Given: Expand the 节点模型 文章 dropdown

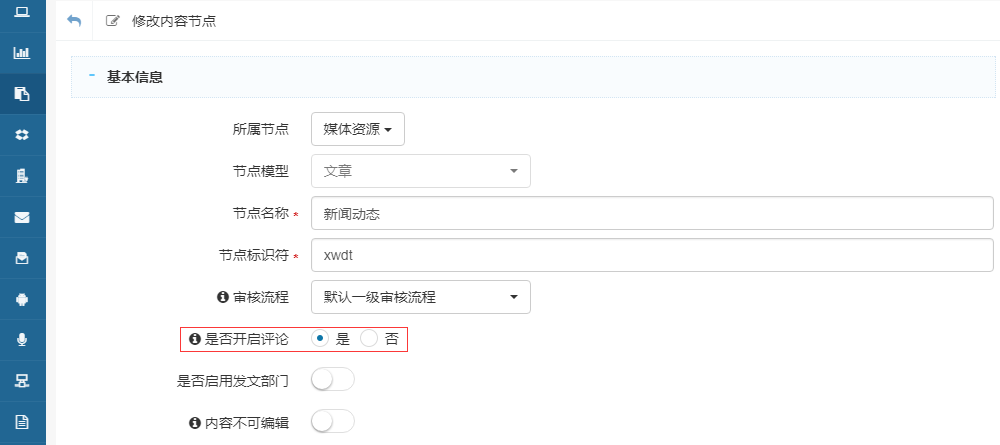Looking at the screenshot, I should coord(420,171).
